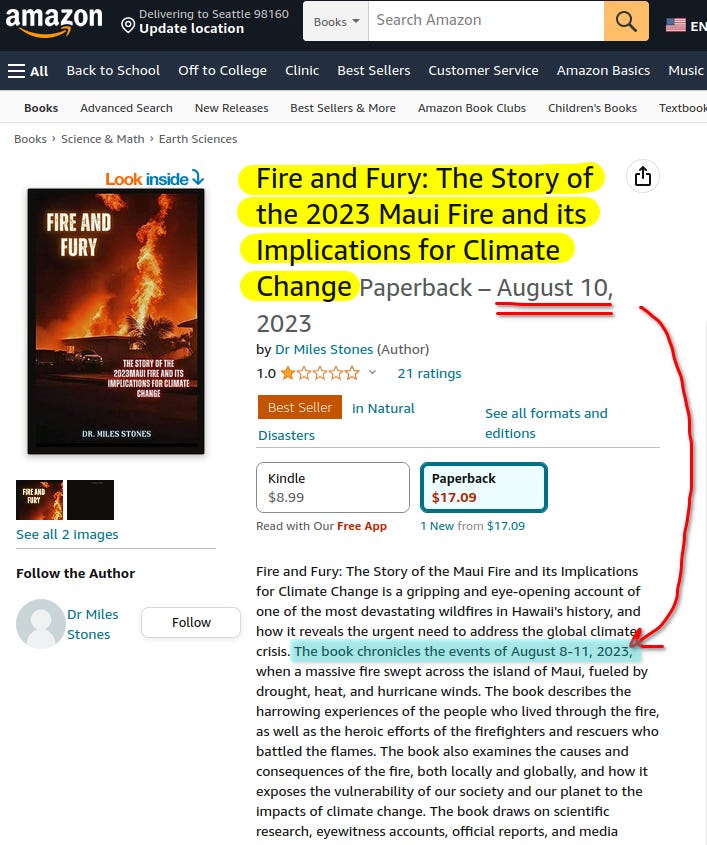Open the Look inside preview
Screen dimensions: 707x845
[x=154, y=178]
